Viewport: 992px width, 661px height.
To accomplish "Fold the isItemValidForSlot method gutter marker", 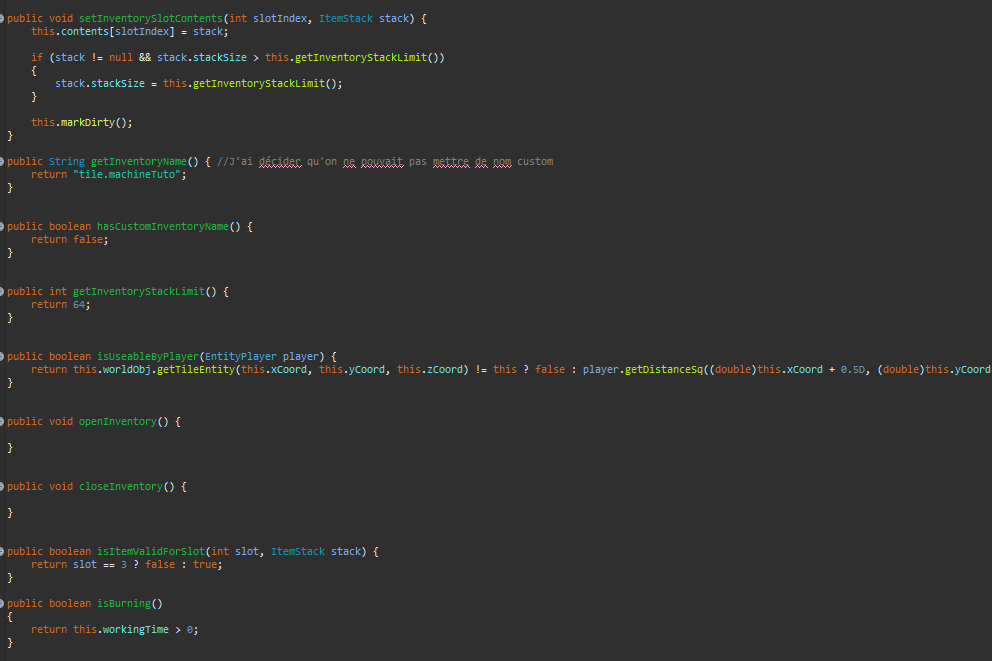I will 2,551.
